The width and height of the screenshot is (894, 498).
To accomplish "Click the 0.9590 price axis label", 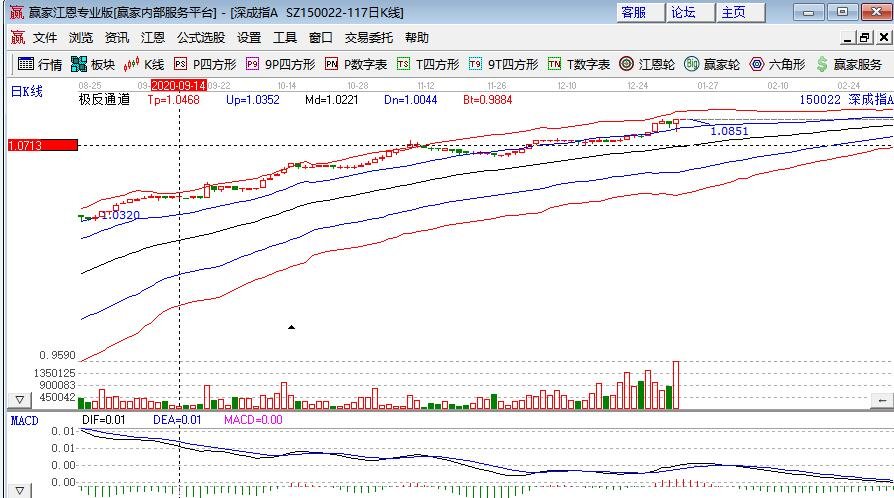I will coord(58,355).
